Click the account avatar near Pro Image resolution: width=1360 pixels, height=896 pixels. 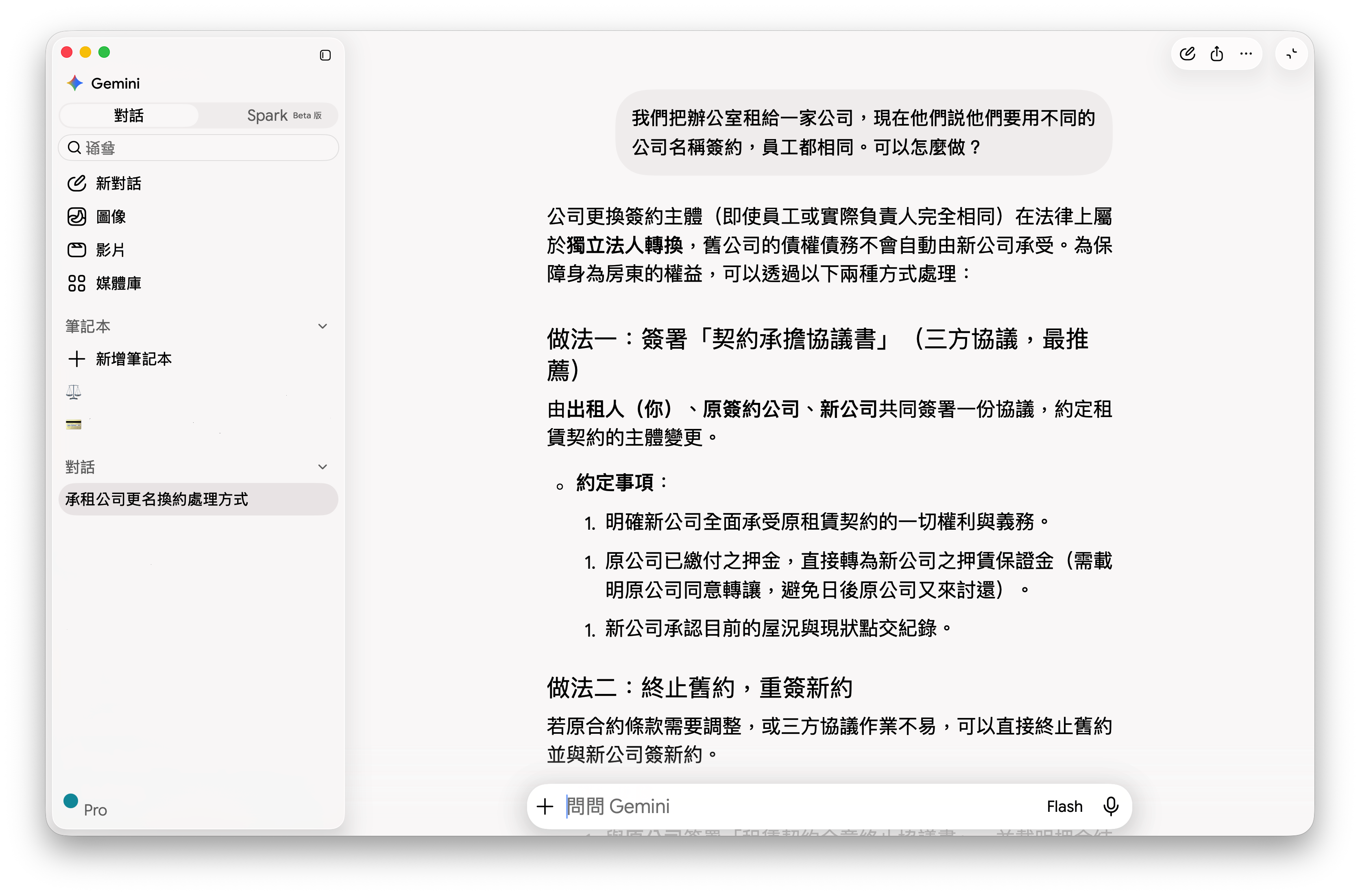(71, 801)
